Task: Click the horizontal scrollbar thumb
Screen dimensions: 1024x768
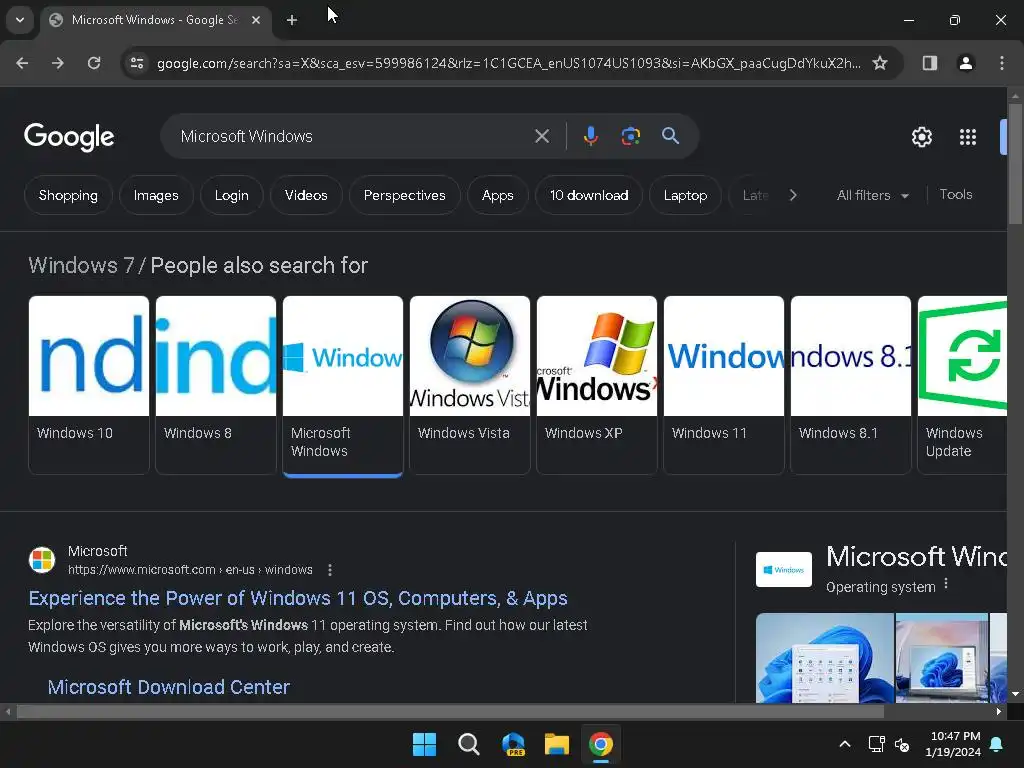Action: 450,712
